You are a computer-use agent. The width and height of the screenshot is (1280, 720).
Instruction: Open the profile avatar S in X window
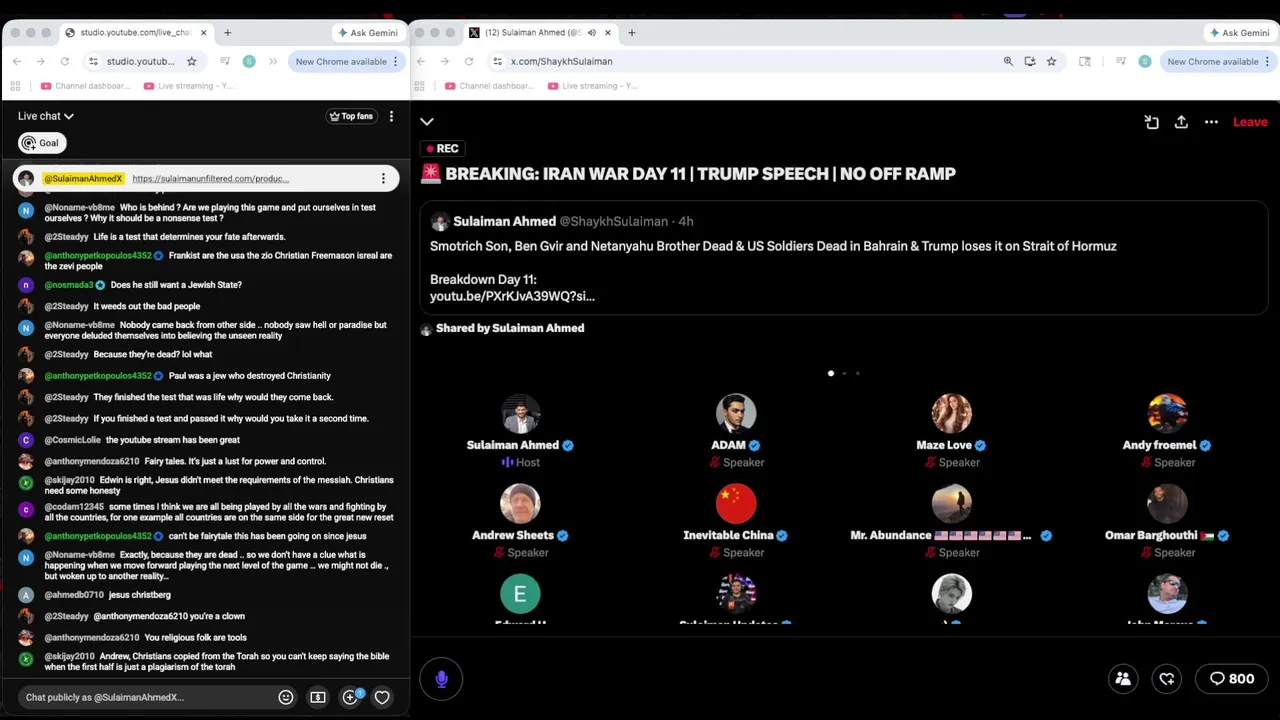coord(1145,61)
